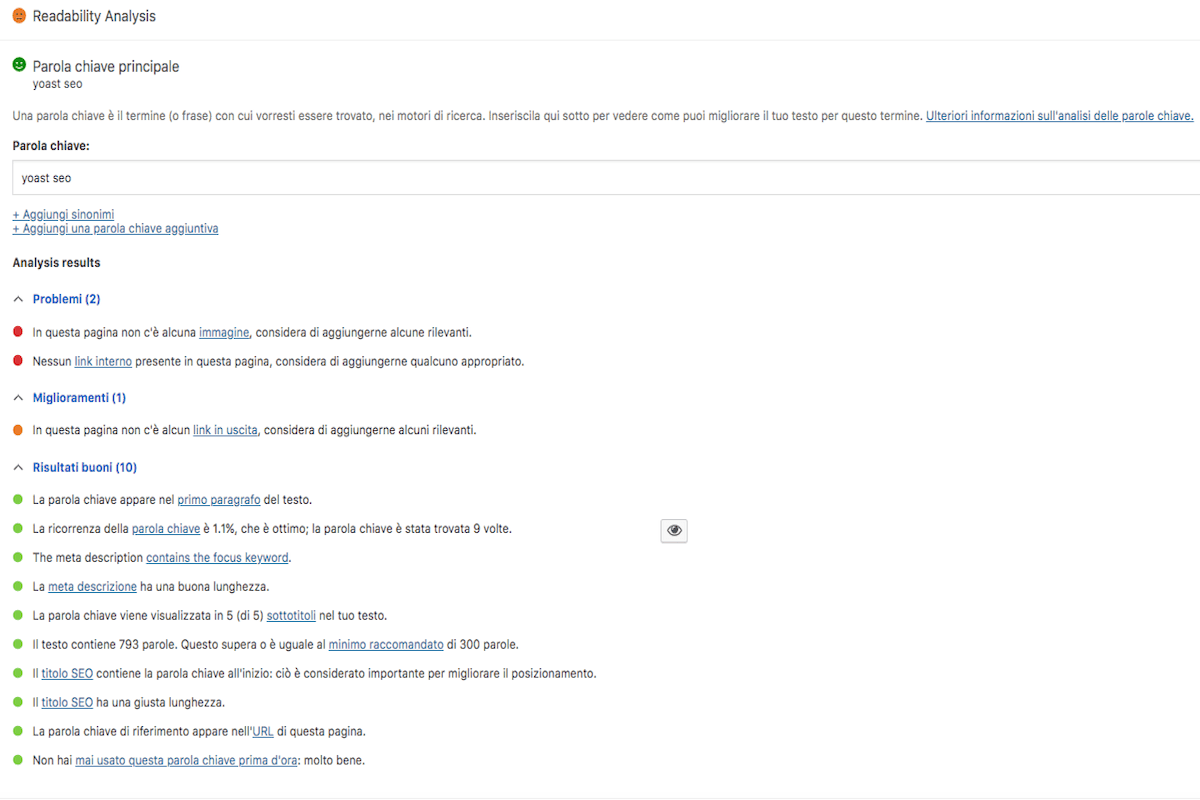Open the immagine link in problems
1200x800 pixels.
tap(224, 332)
